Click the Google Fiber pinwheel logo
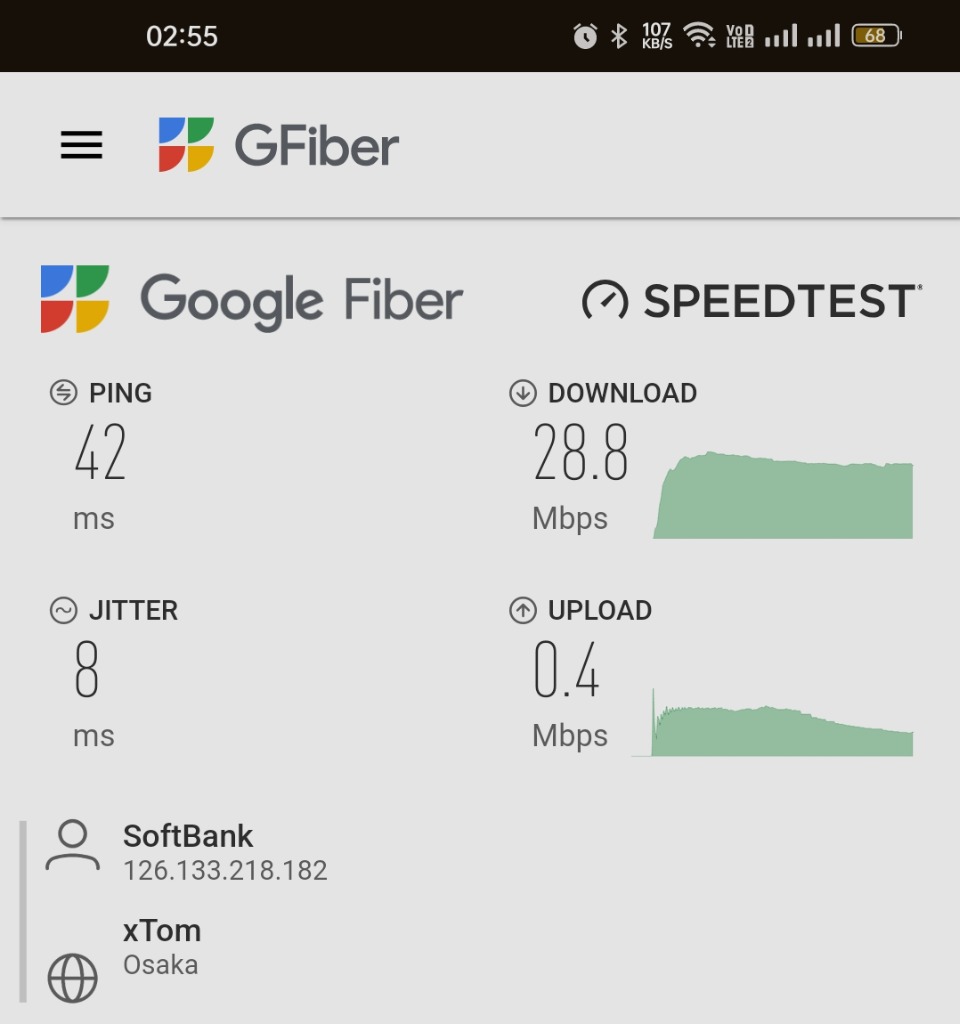This screenshot has height=1024, width=960. pyautogui.click(x=74, y=299)
